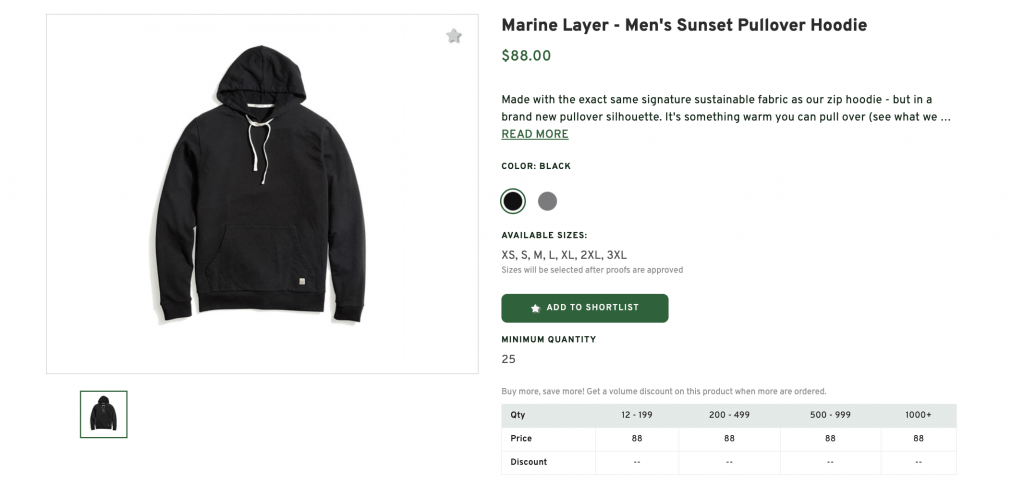Screen dimensions: 1024x485
Task: Select the black color swatch
Action: [x=513, y=201]
